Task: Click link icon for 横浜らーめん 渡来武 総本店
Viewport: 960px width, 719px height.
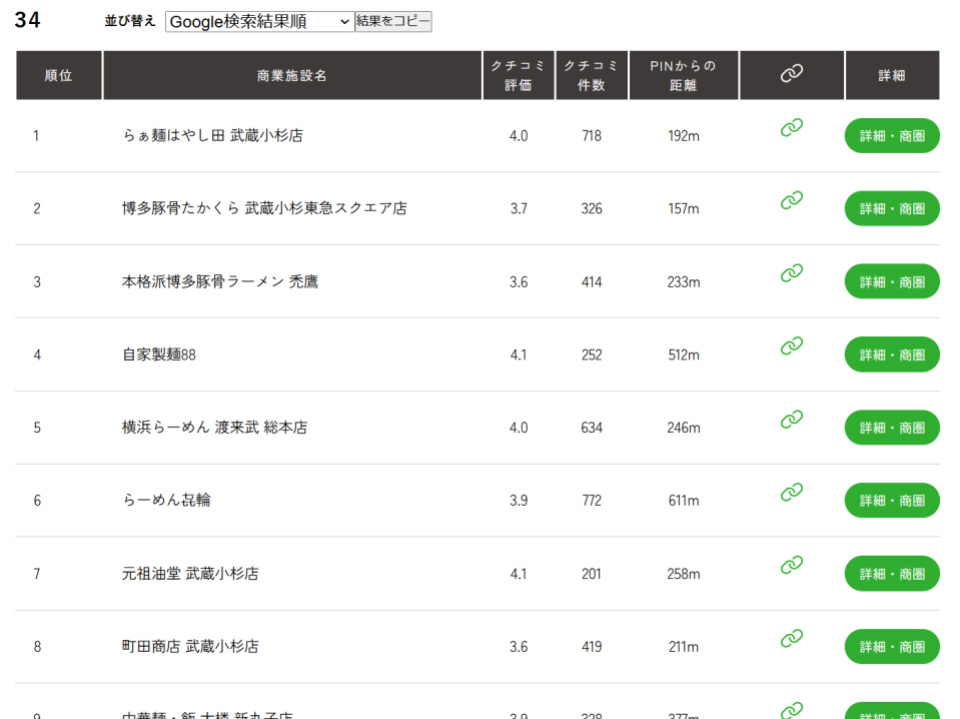Action: tap(791, 420)
